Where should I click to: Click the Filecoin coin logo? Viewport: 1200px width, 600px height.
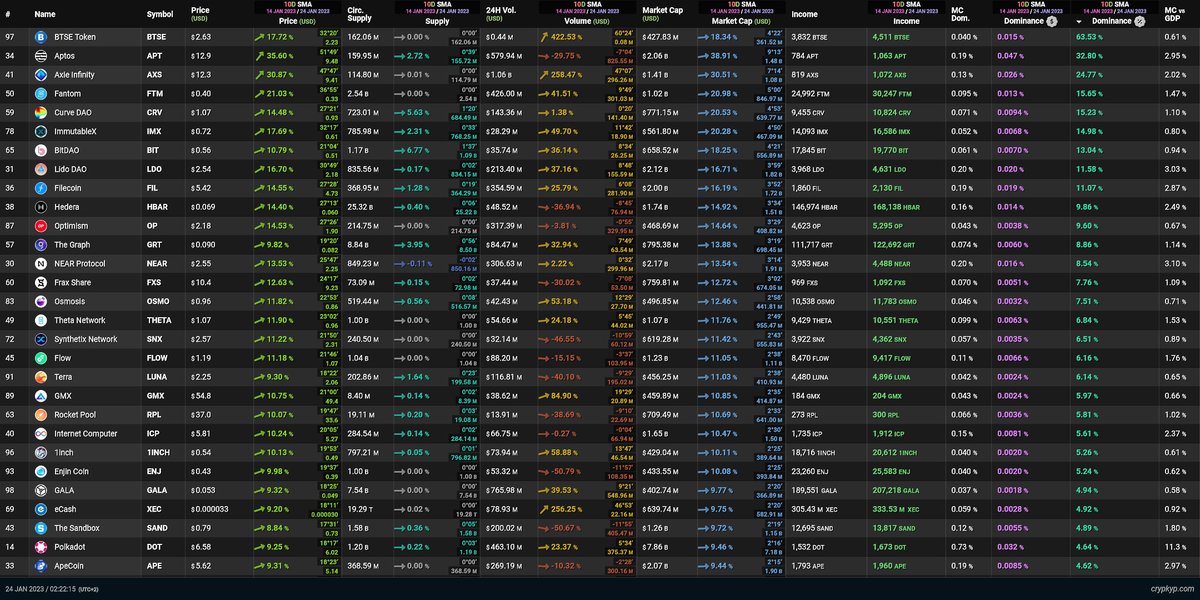coord(41,188)
